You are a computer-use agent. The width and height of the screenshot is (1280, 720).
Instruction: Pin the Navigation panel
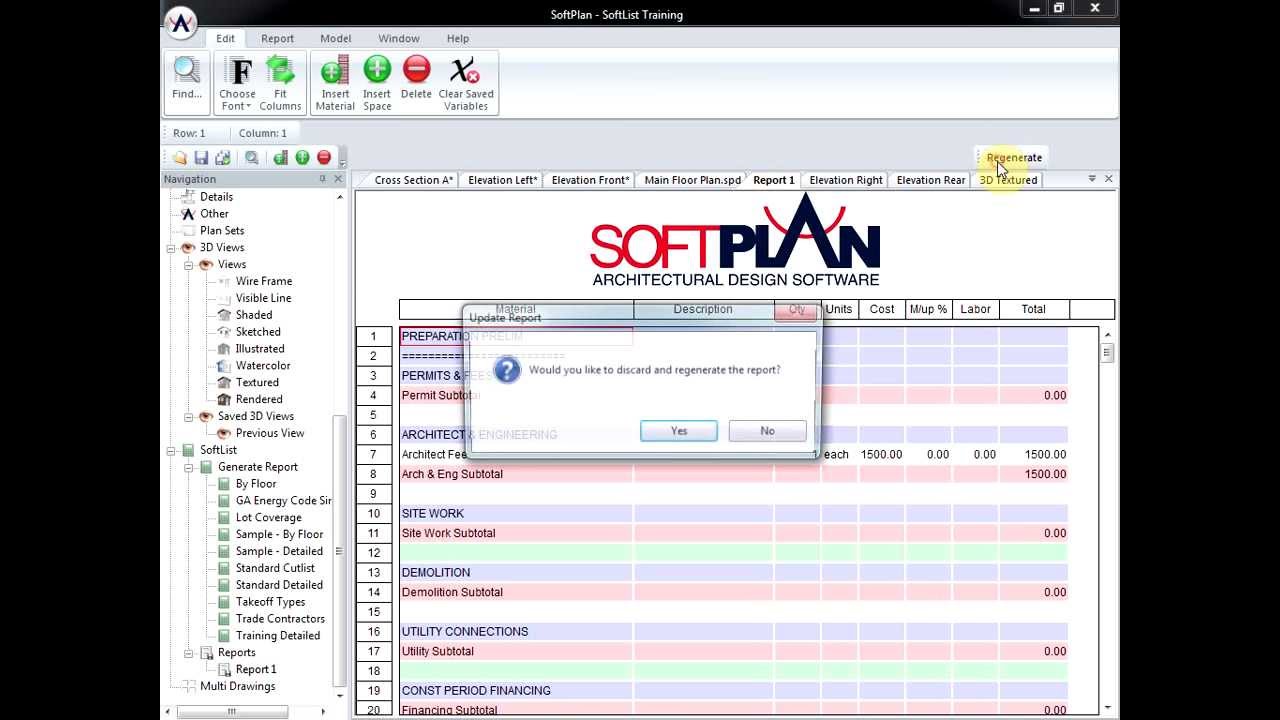[x=322, y=179]
